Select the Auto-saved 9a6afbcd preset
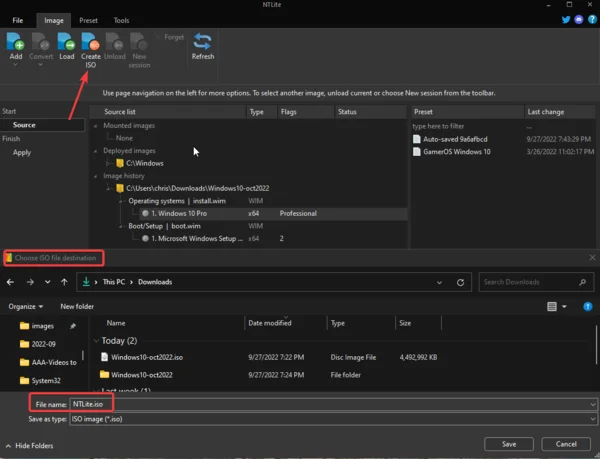The height and width of the screenshot is (459, 600). click(x=450, y=139)
